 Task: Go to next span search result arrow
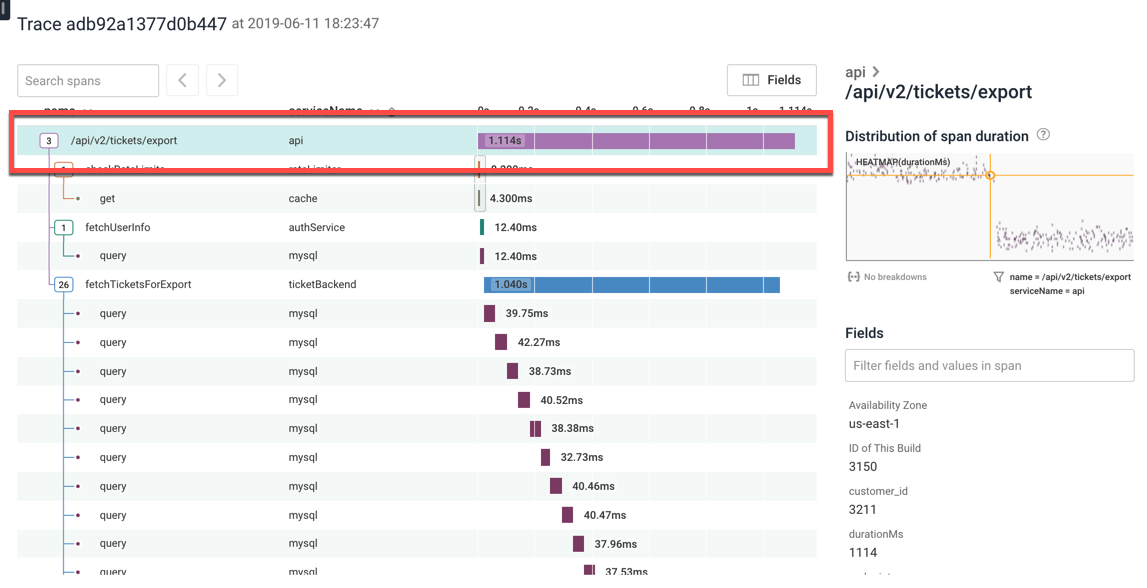[x=222, y=80]
